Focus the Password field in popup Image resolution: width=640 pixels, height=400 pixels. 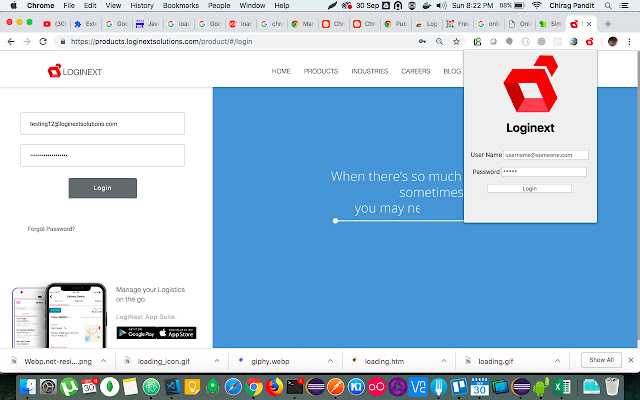click(544, 172)
